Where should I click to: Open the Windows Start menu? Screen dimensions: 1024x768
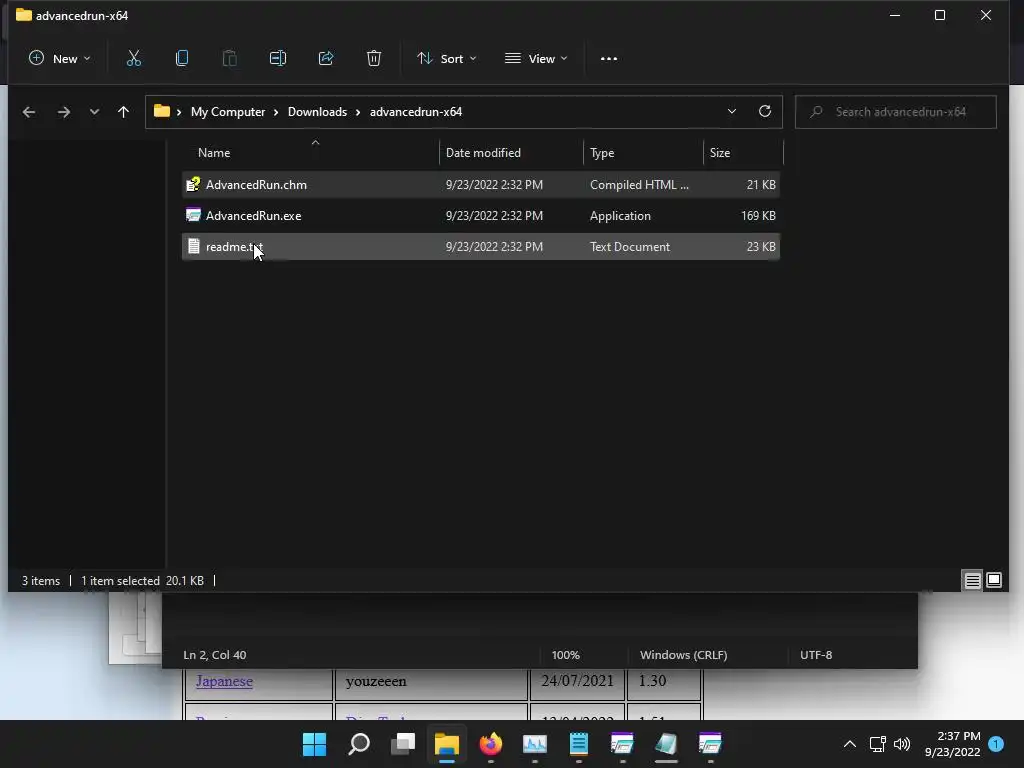coord(314,744)
